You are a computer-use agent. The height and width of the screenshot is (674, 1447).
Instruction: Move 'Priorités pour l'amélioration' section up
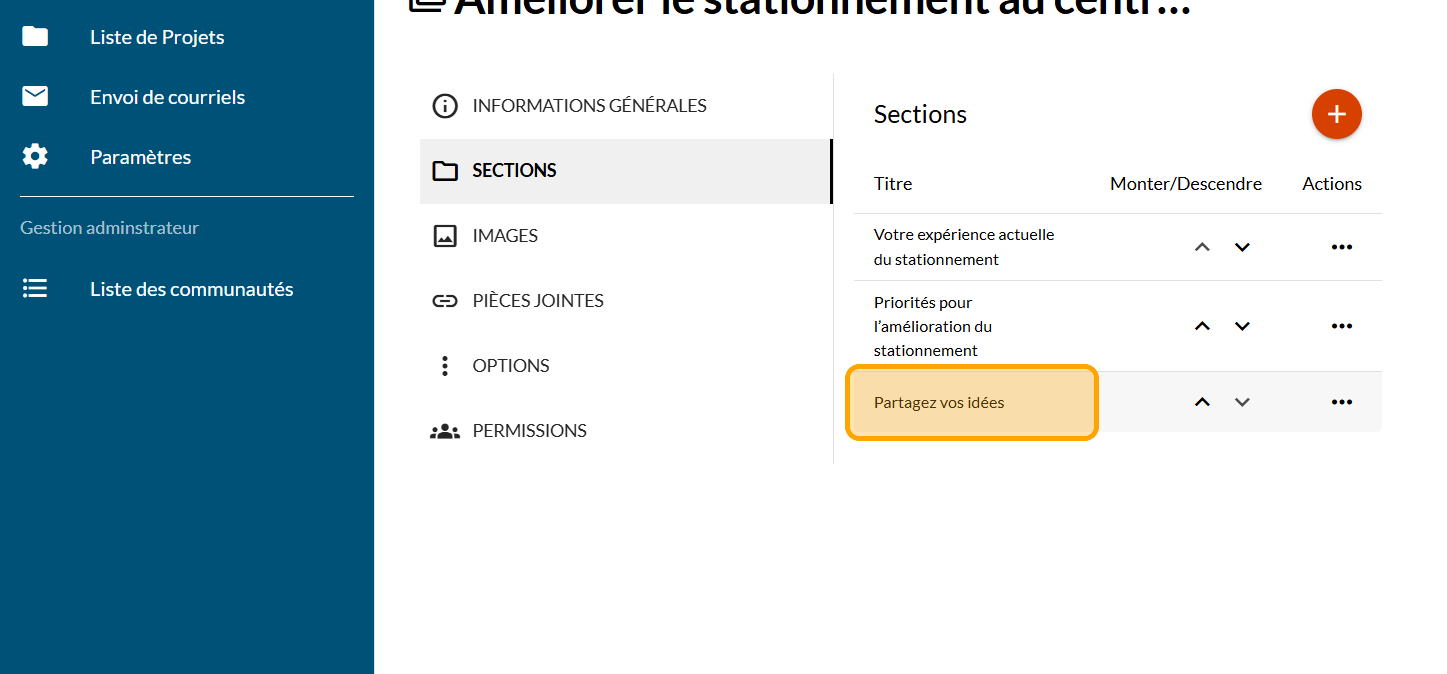pyautogui.click(x=1202, y=326)
